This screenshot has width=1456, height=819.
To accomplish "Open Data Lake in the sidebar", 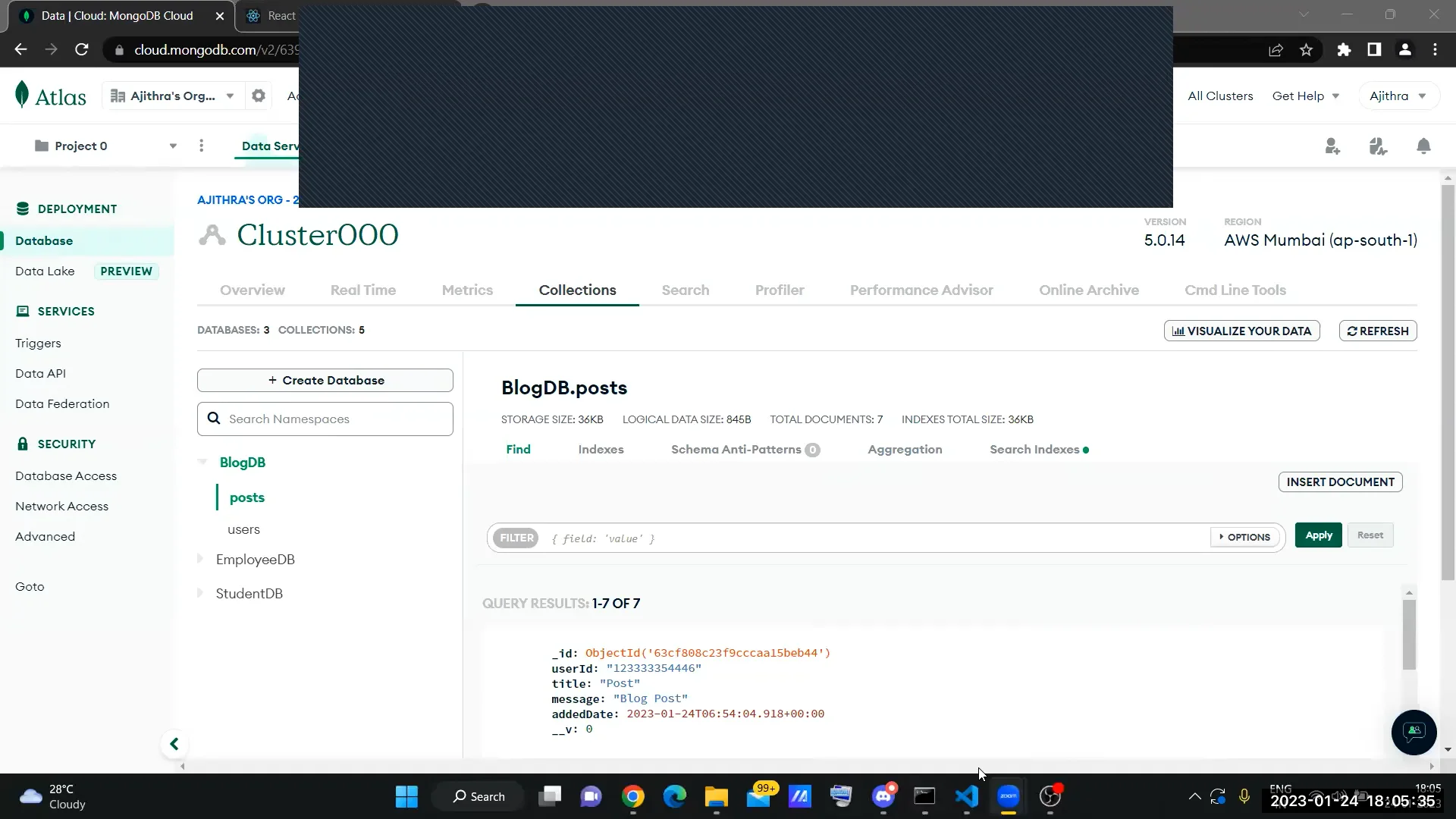I will [x=45, y=271].
